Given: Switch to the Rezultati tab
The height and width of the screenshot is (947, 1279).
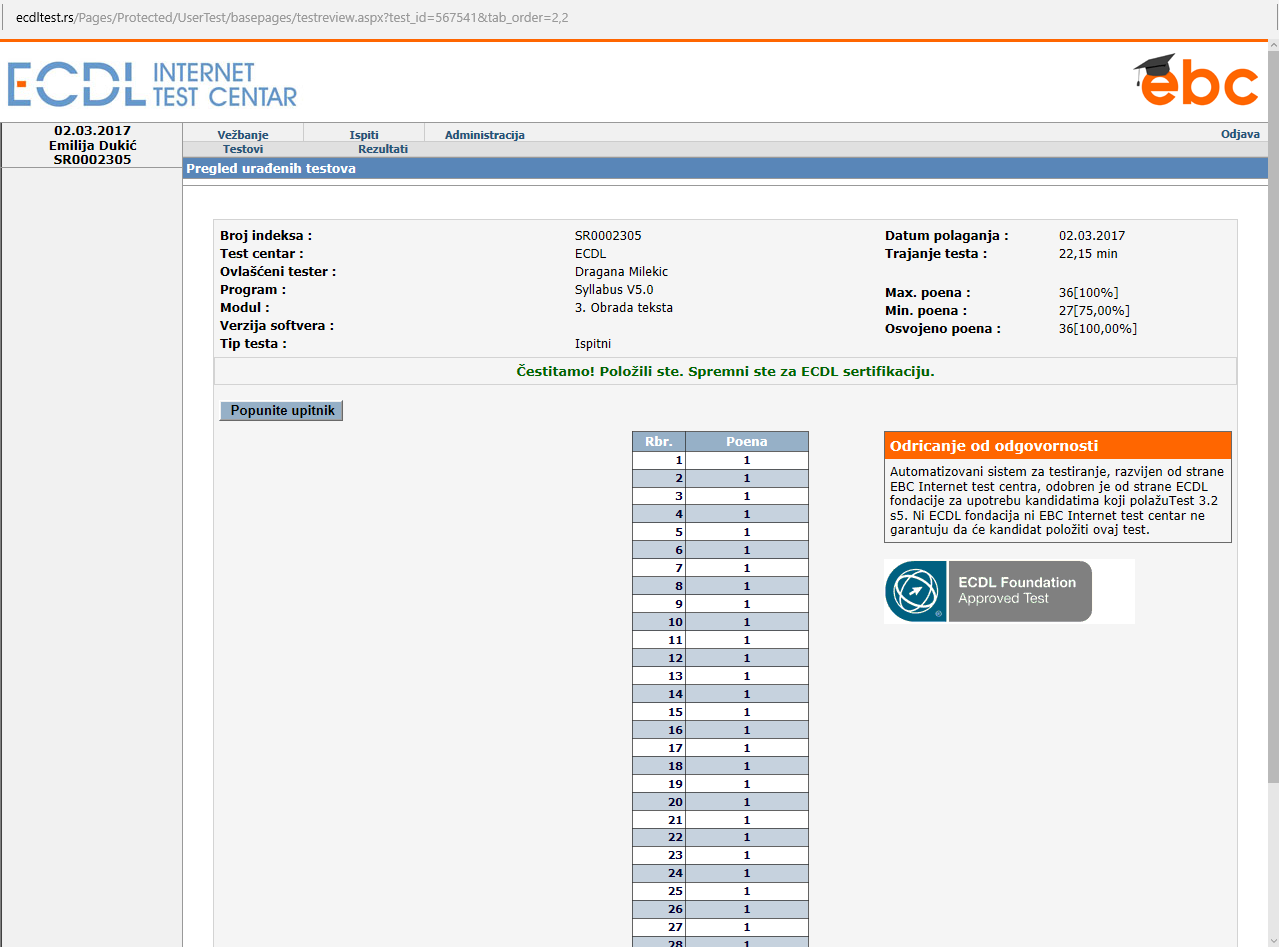Looking at the screenshot, I should pos(383,149).
